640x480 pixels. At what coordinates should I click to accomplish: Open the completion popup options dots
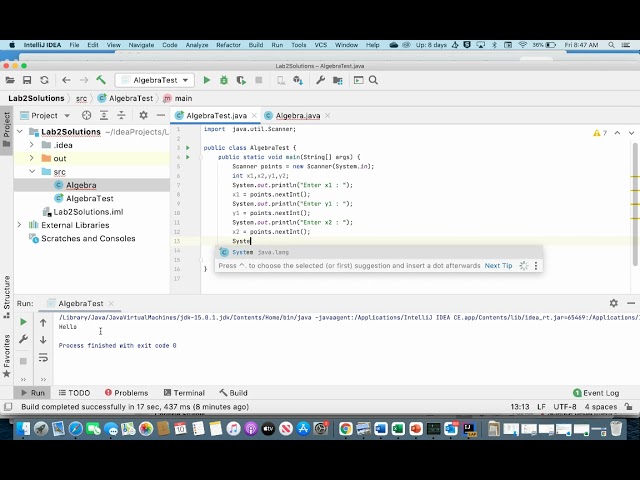[536, 266]
